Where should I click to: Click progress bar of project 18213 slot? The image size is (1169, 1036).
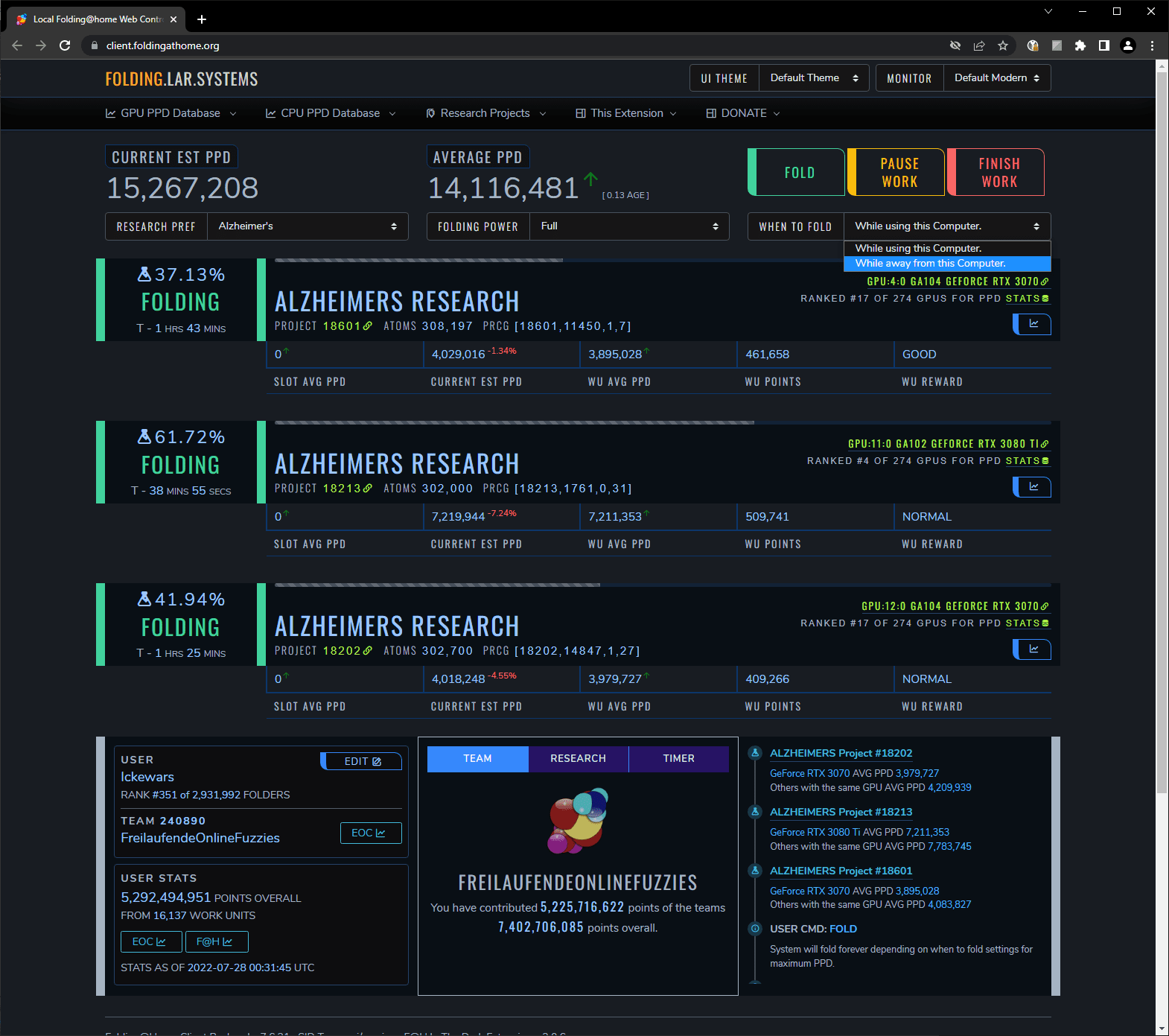663,422
